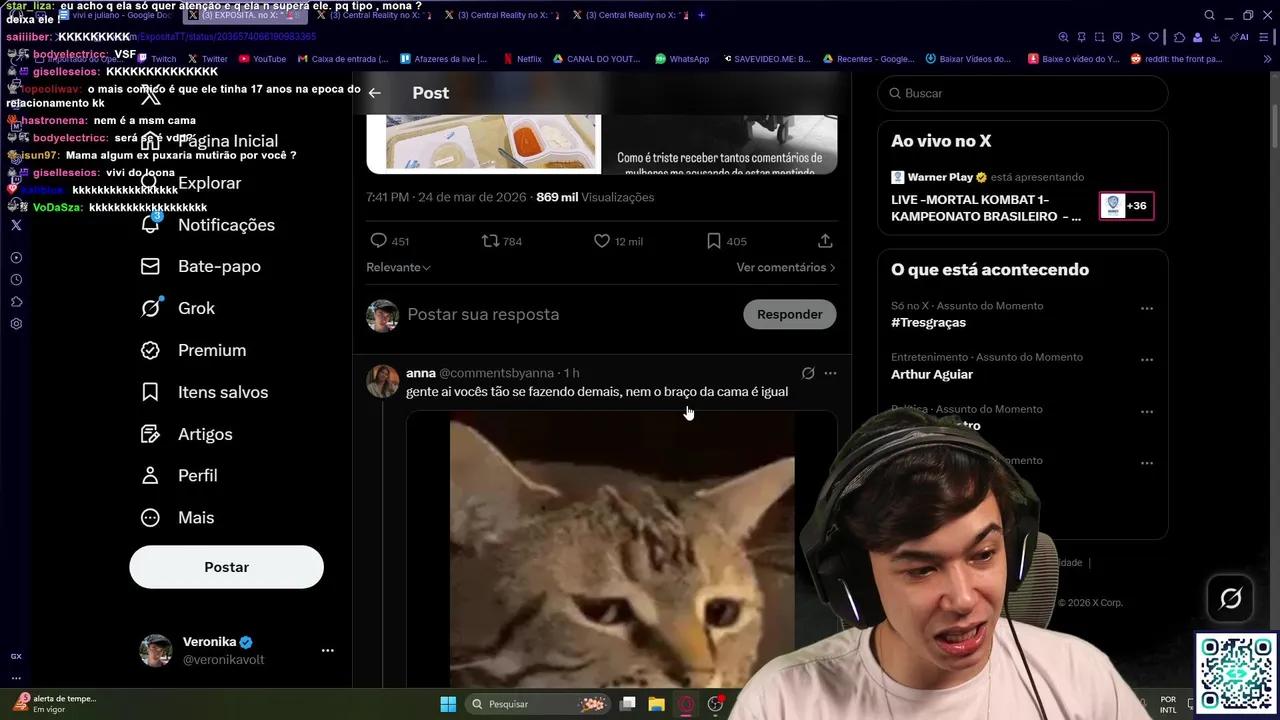Image resolution: width=1280 pixels, height=720 pixels.
Task: Open the reddit front page bookmark
Action: 1176,59
